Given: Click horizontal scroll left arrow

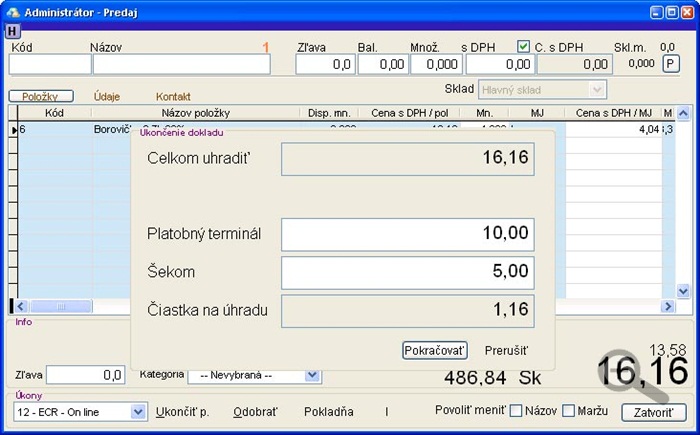Looking at the screenshot, I should 21,306.
